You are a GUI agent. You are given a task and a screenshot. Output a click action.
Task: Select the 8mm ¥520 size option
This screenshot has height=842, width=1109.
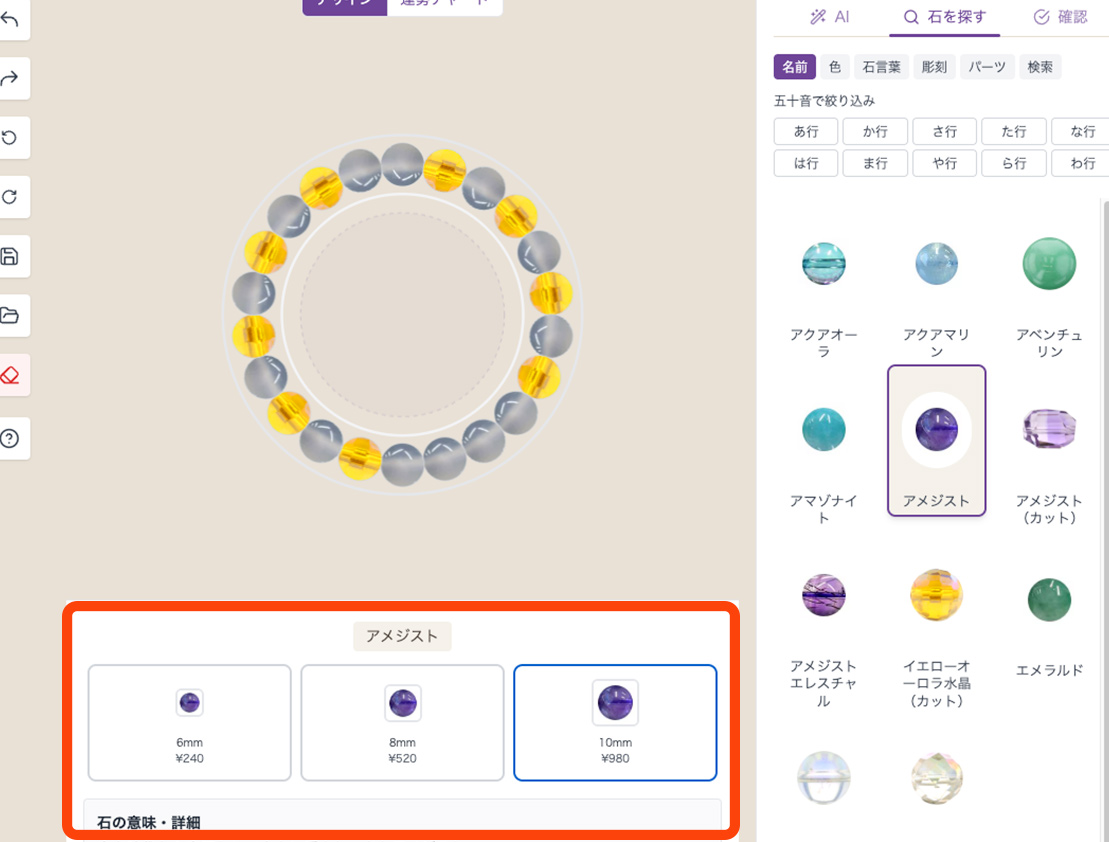tap(402, 722)
